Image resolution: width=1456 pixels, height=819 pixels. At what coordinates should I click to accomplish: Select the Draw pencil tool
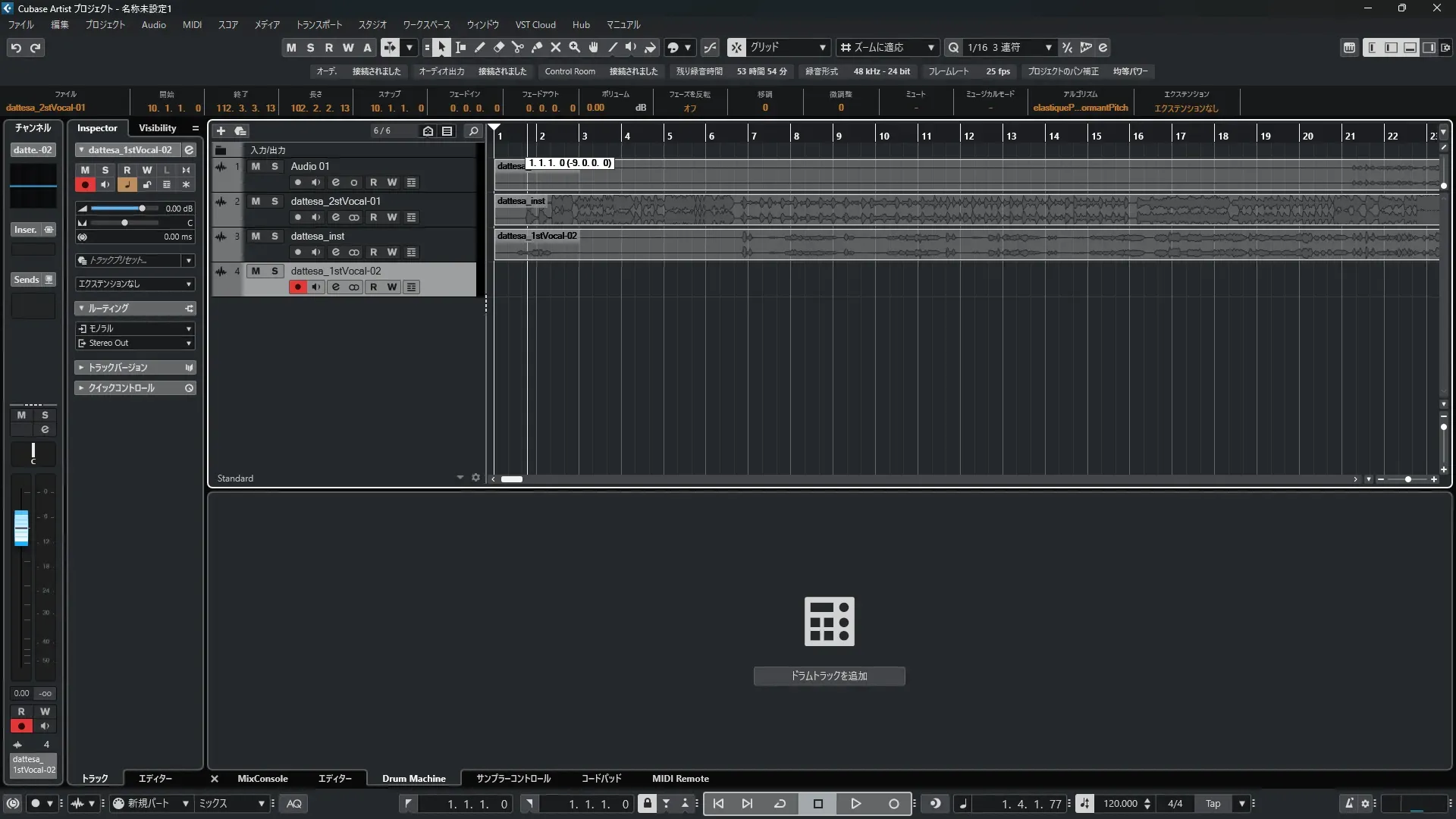point(480,48)
